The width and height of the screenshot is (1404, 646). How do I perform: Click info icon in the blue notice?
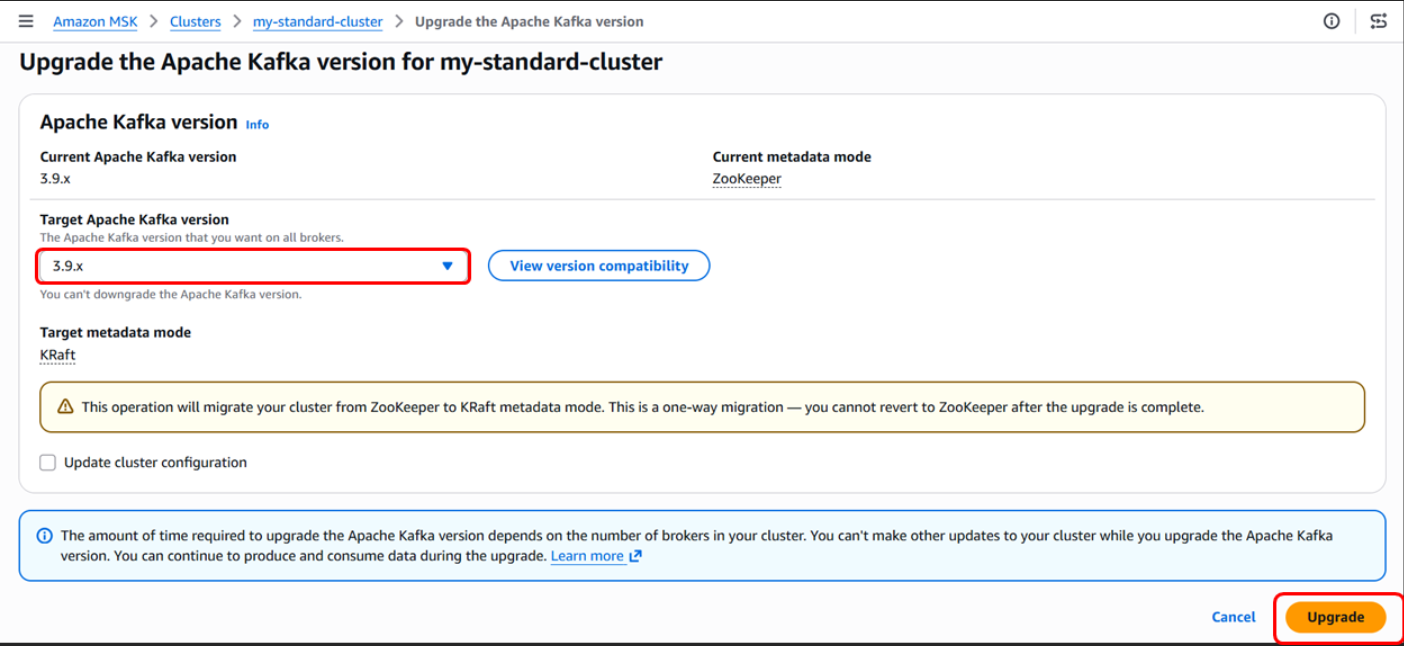(x=44, y=536)
